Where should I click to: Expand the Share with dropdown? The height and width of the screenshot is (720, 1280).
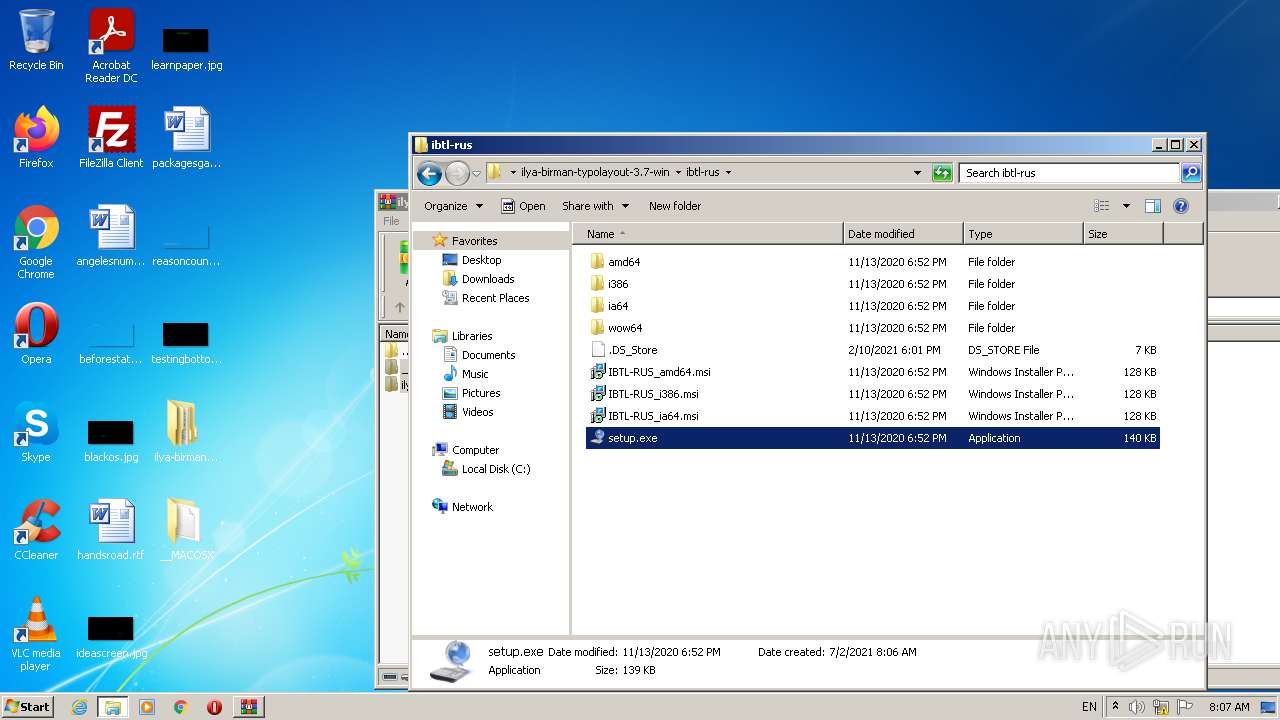[596, 206]
